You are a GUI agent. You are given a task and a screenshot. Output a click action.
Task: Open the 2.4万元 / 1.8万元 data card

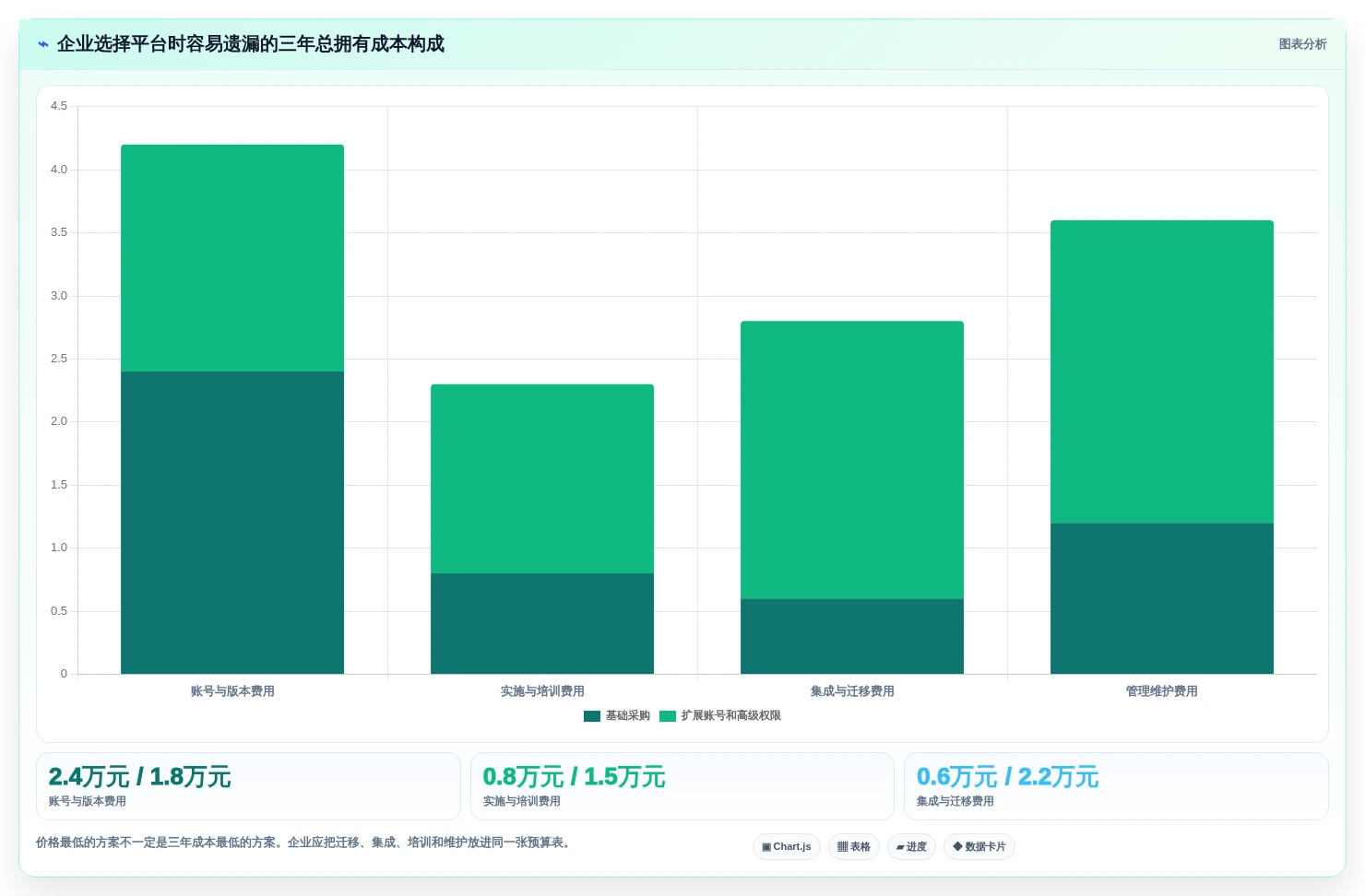pyautogui.click(x=248, y=786)
